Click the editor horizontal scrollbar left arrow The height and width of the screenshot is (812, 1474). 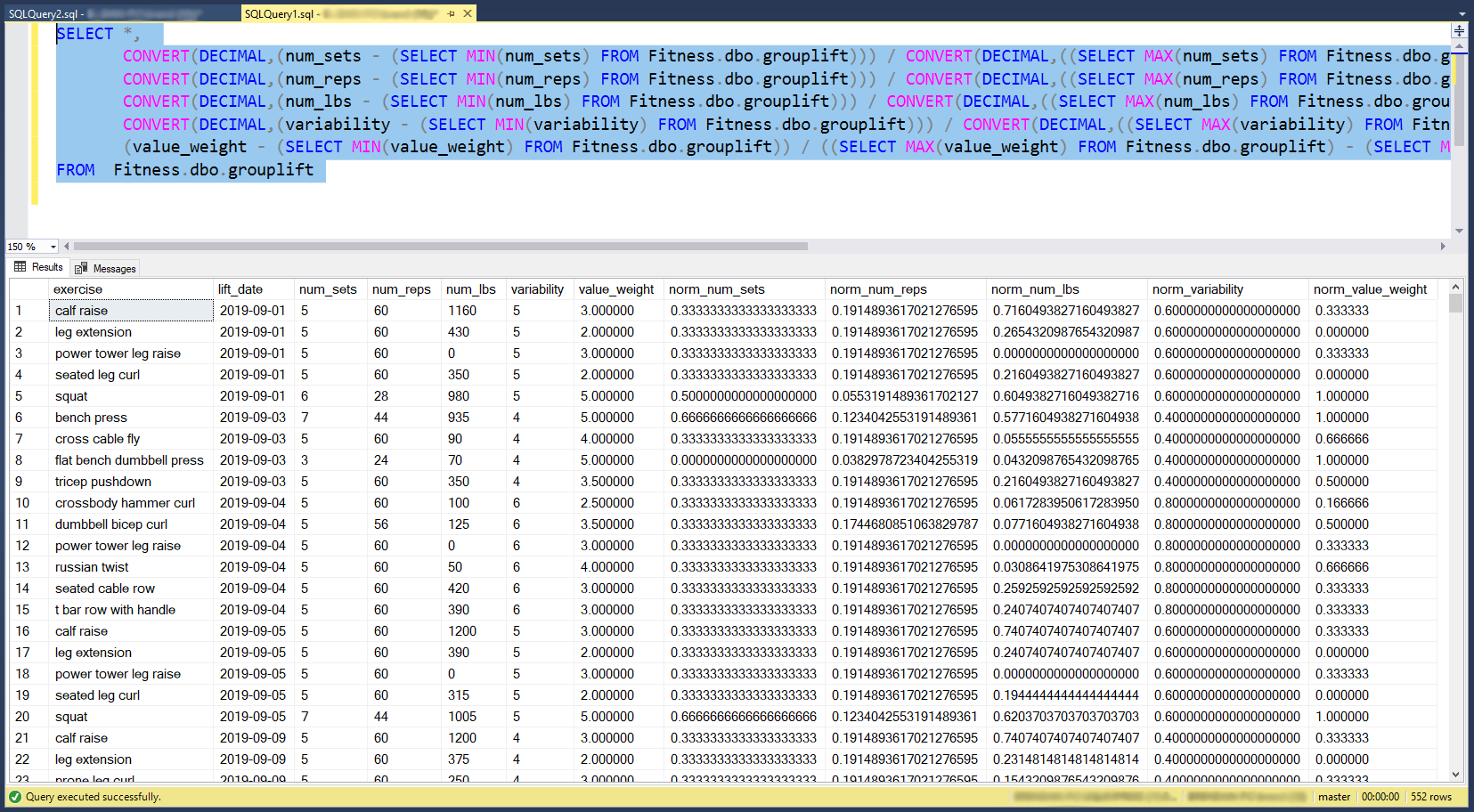point(68,247)
